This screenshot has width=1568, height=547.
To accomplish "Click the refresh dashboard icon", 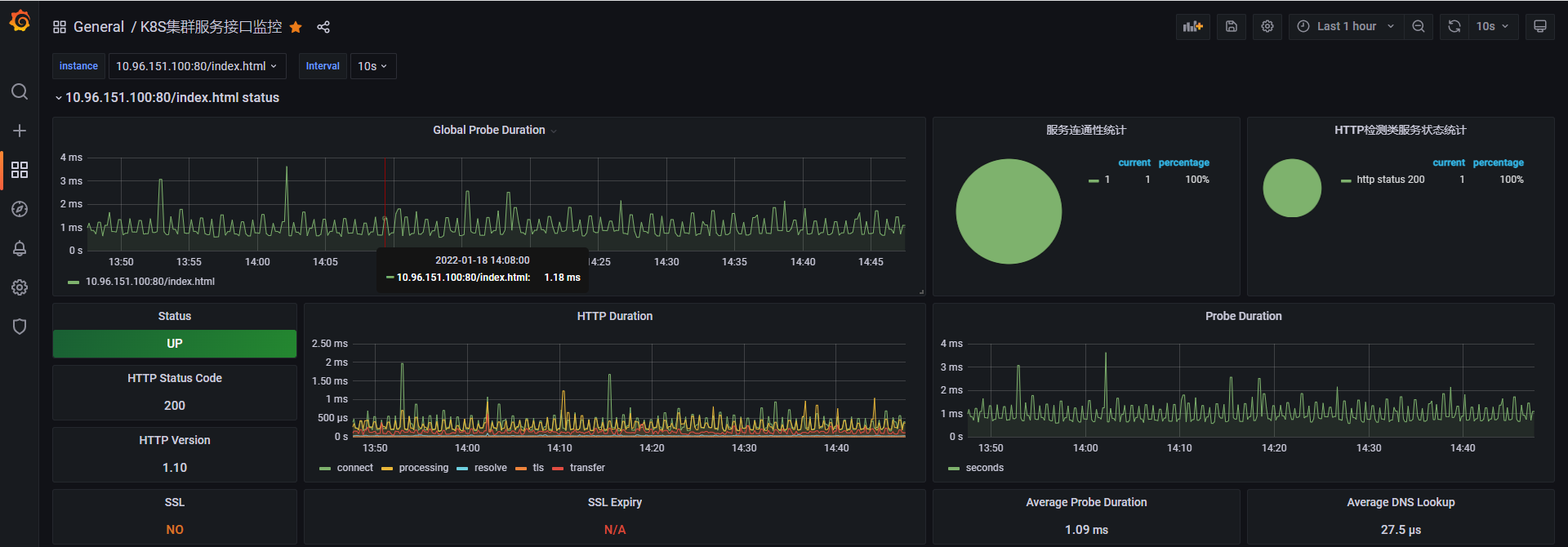I will point(1454,26).
